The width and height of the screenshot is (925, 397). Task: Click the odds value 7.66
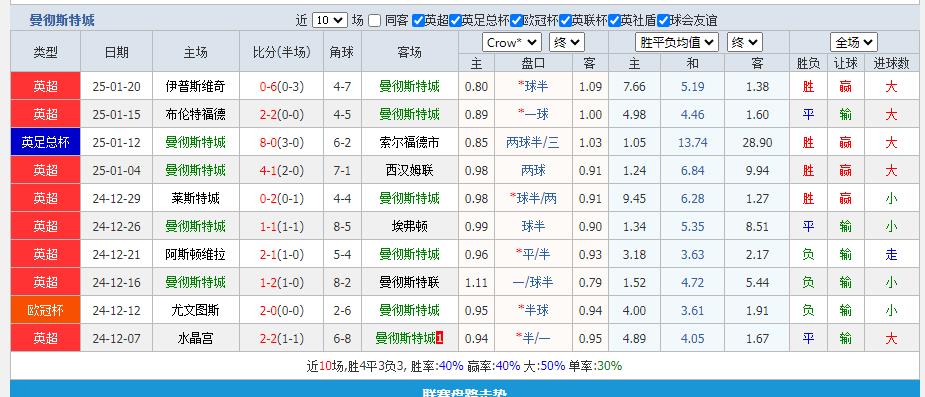point(635,87)
